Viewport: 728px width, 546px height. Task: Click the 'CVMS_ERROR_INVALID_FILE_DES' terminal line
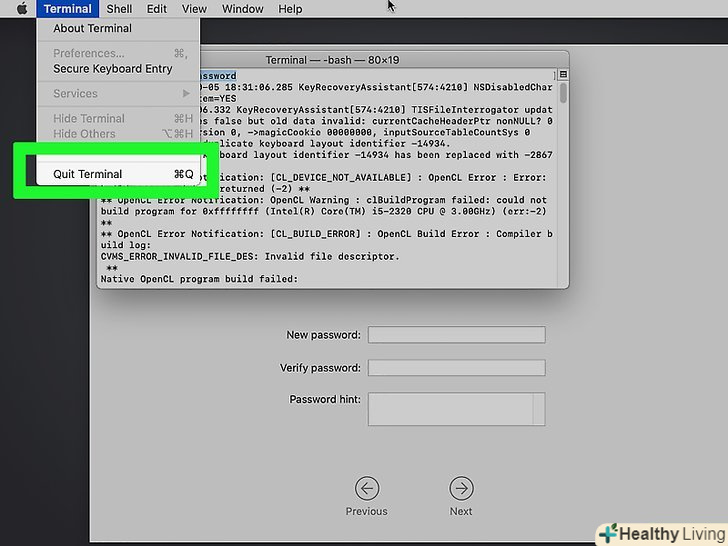[x=250, y=256]
